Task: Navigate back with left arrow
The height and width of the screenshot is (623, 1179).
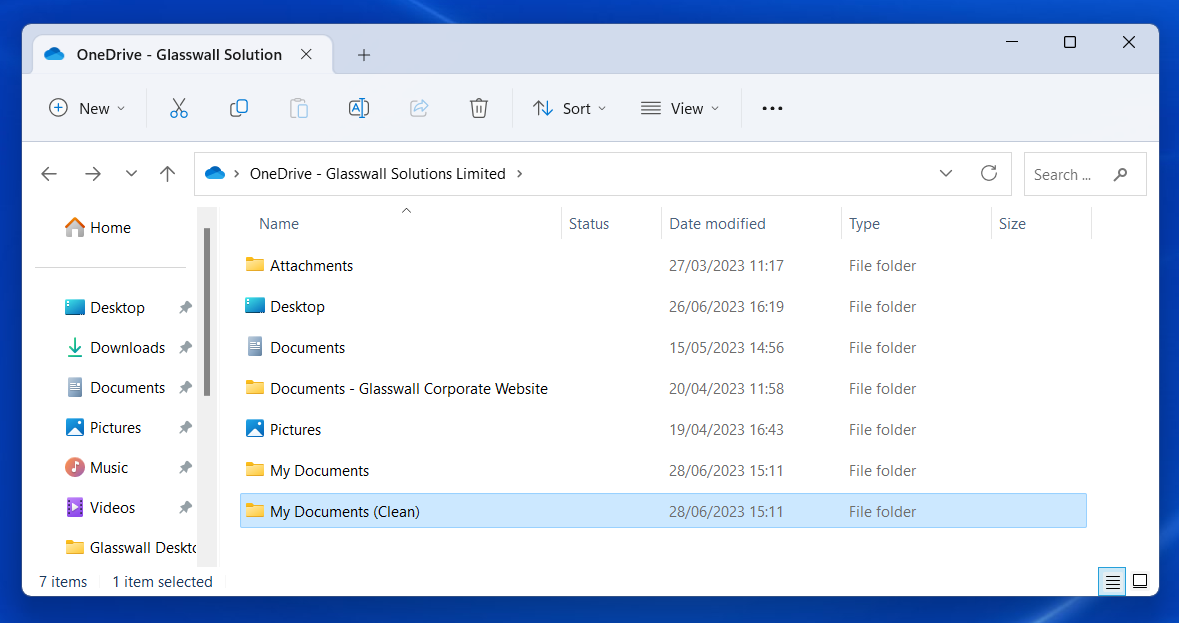Action: click(x=49, y=174)
